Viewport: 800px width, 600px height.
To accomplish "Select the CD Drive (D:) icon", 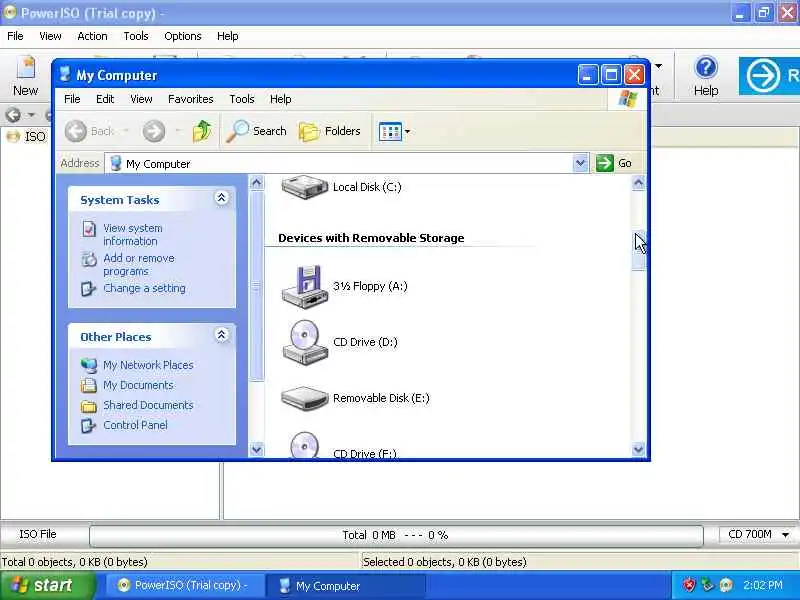I will point(305,342).
